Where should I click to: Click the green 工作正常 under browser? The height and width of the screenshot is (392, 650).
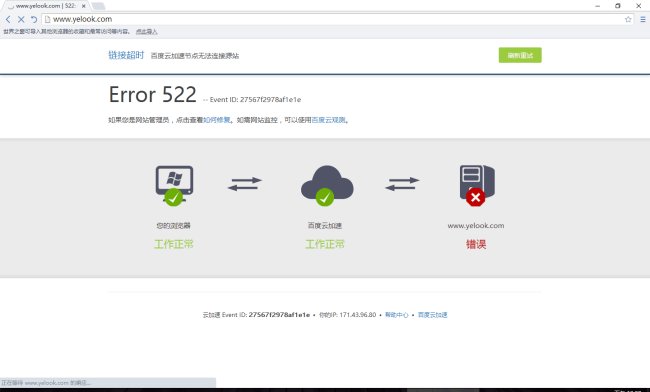click(174, 244)
